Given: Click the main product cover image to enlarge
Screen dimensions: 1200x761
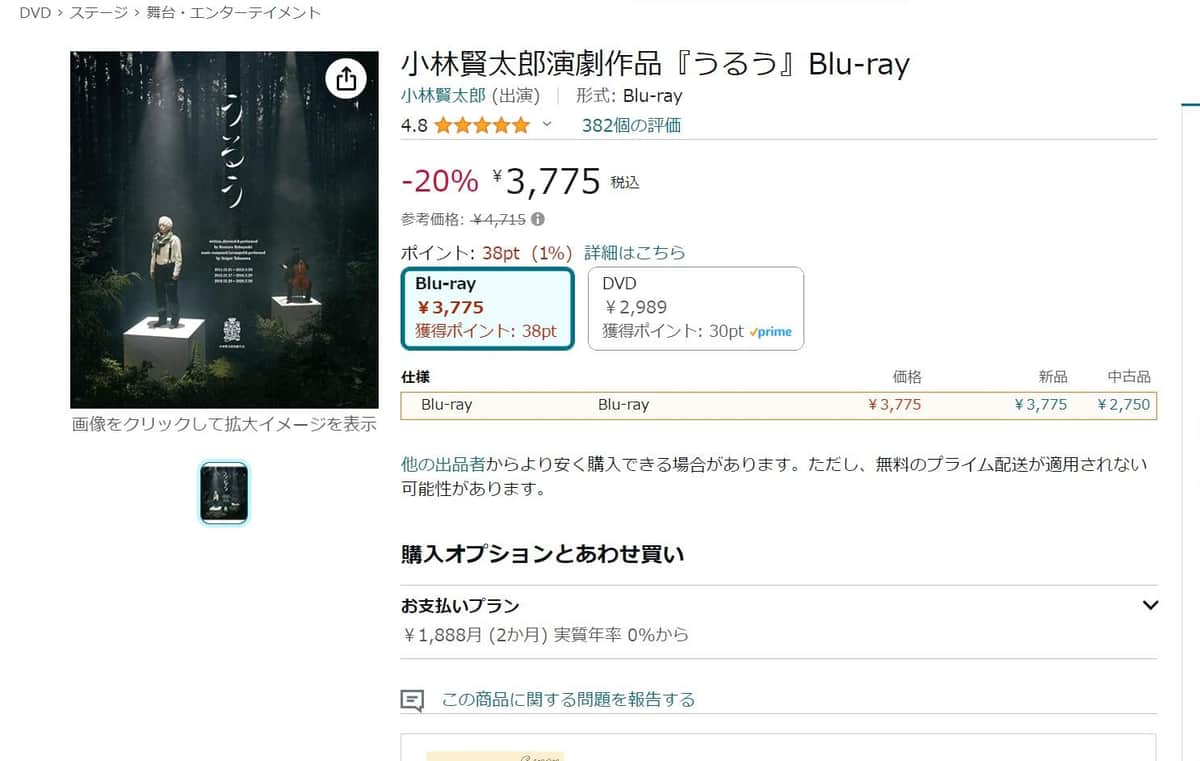Looking at the screenshot, I should (223, 229).
